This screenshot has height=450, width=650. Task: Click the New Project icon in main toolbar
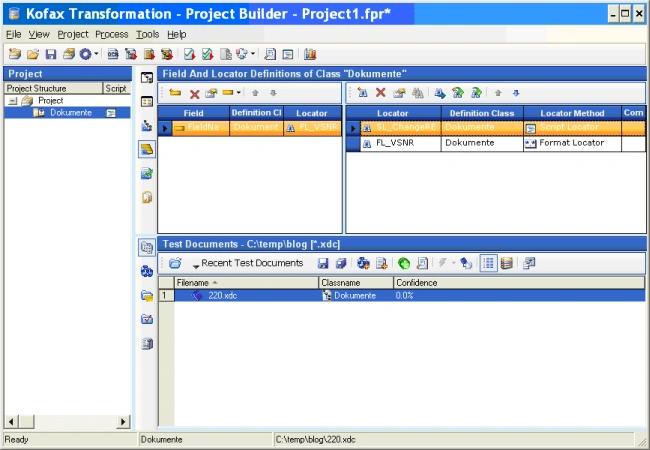(15, 54)
